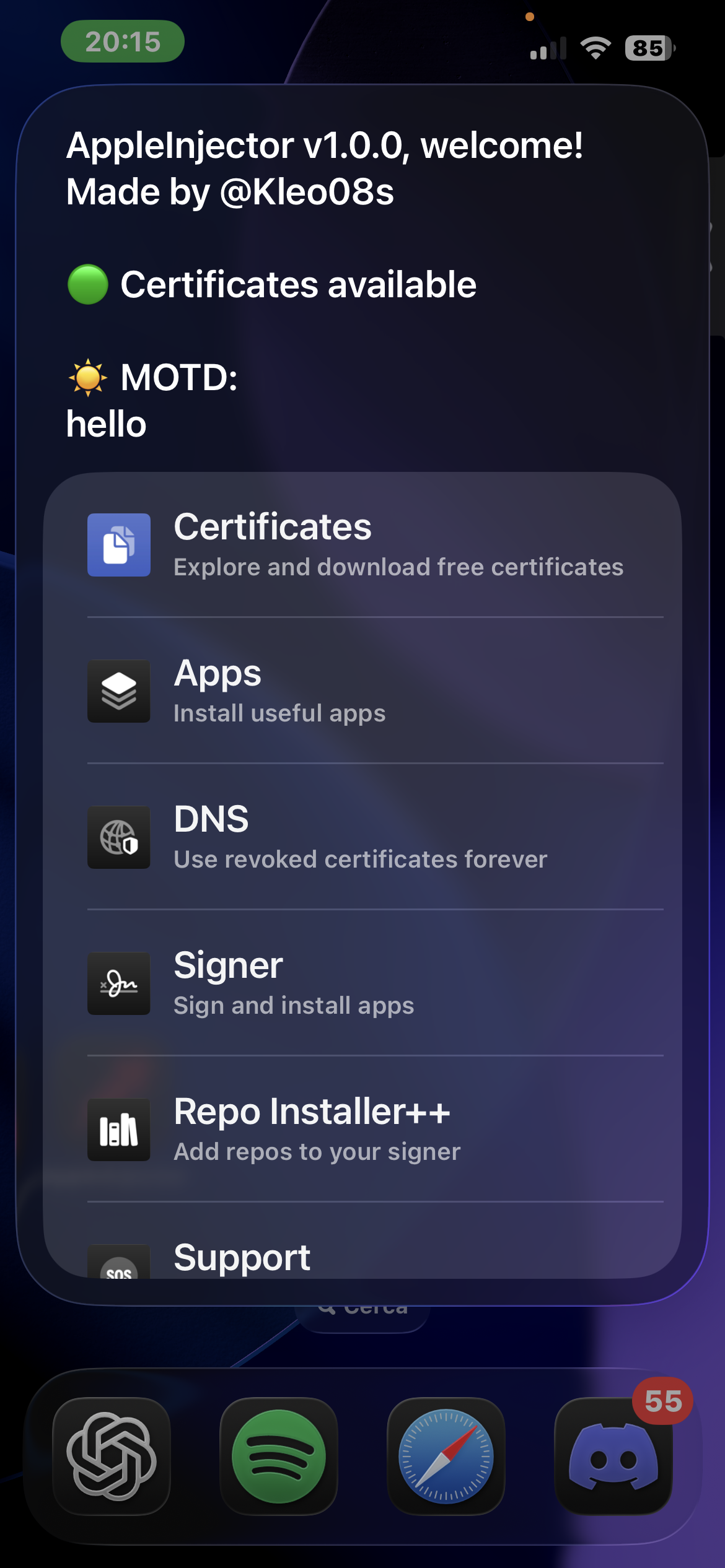The width and height of the screenshot is (725, 1568).
Task: Open the ChatGPT app in dock
Action: point(112,1457)
